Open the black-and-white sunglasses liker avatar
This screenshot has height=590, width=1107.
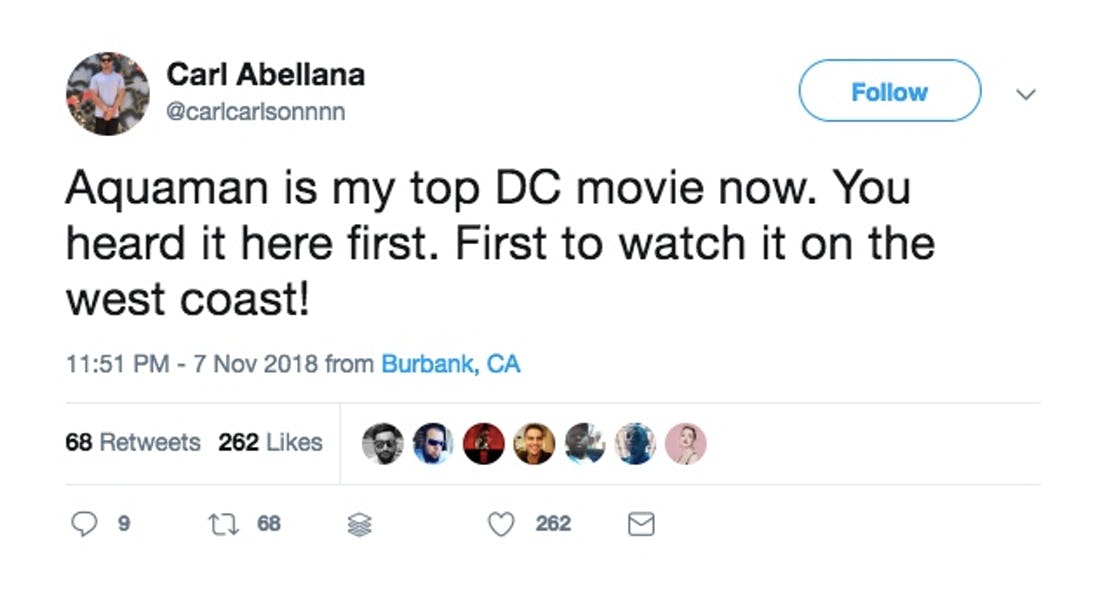click(x=382, y=443)
